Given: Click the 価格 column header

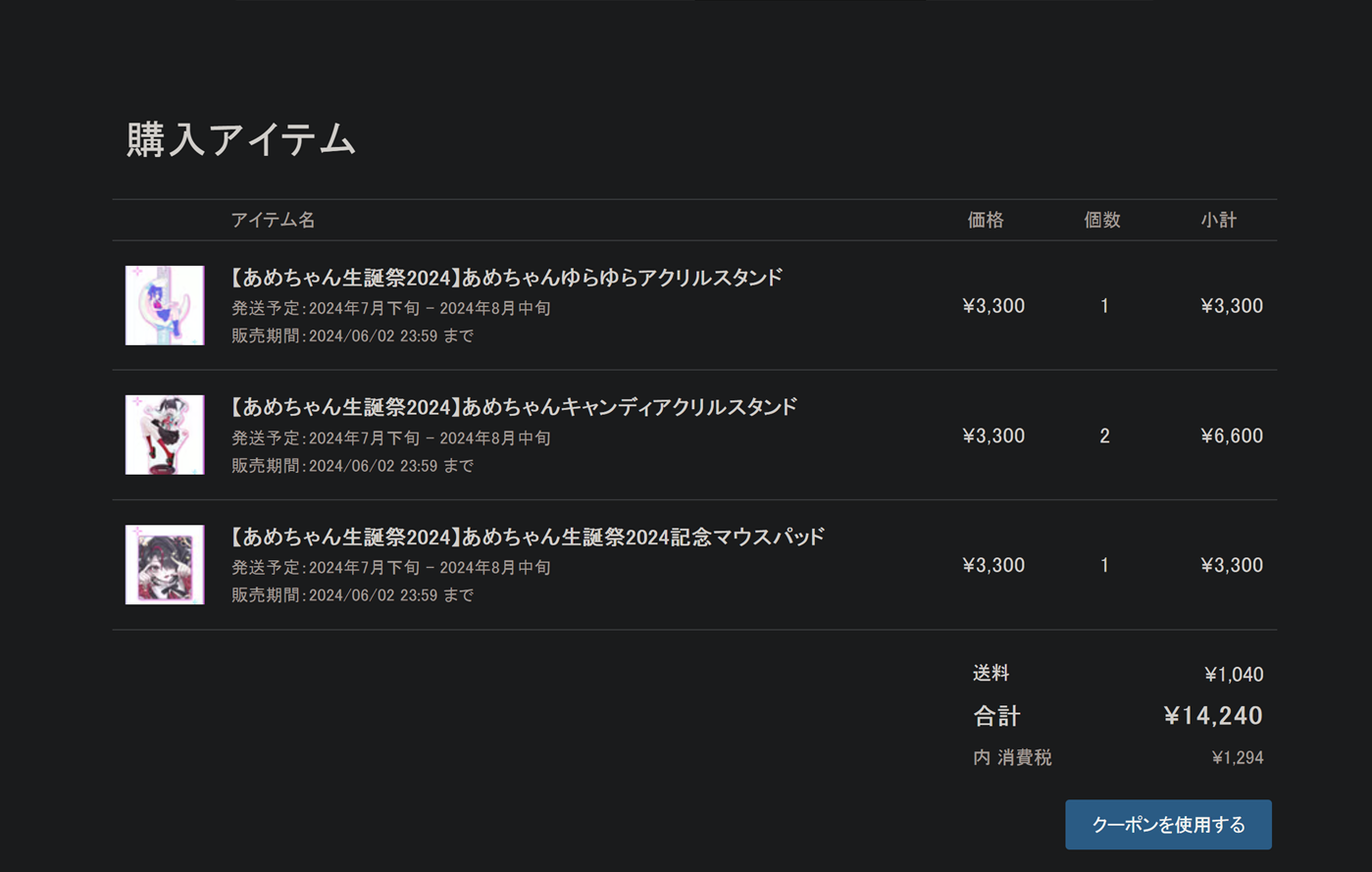Looking at the screenshot, I should [986, 220].
